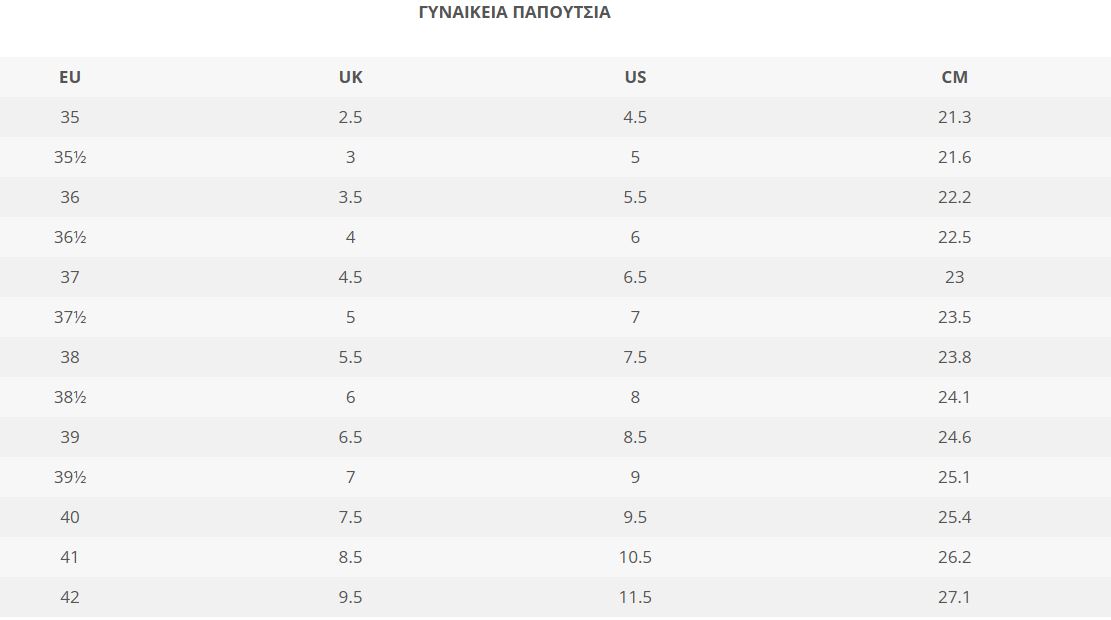Click the UK column header
The image size is (1111, 620).
pos(350,77)
